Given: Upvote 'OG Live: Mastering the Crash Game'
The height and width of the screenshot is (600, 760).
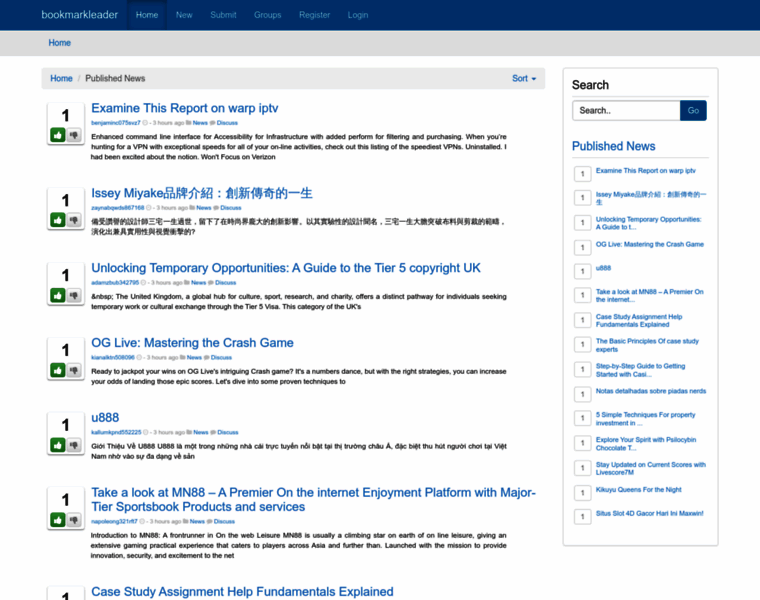Looking at the screenshot, I should pos(58,370).
